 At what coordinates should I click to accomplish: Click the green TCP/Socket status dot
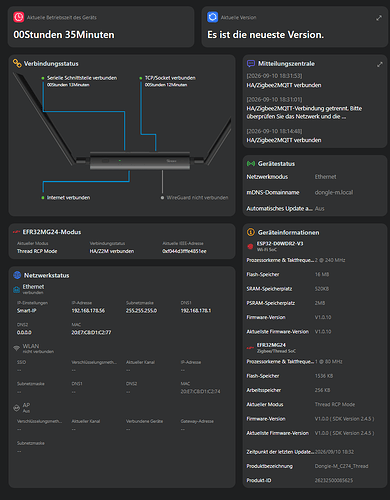coord(141,78)
